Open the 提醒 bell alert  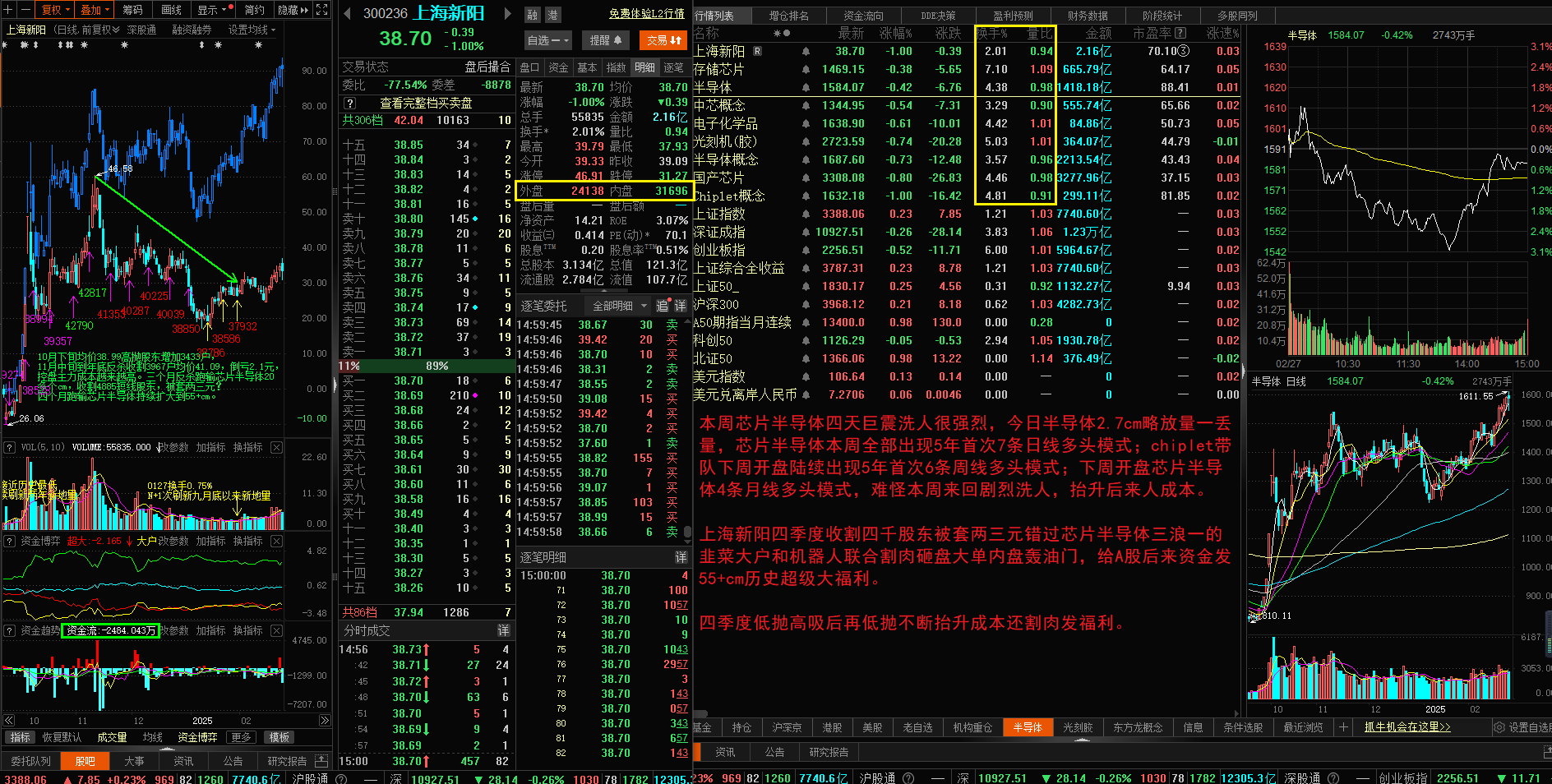pos(607,39)
